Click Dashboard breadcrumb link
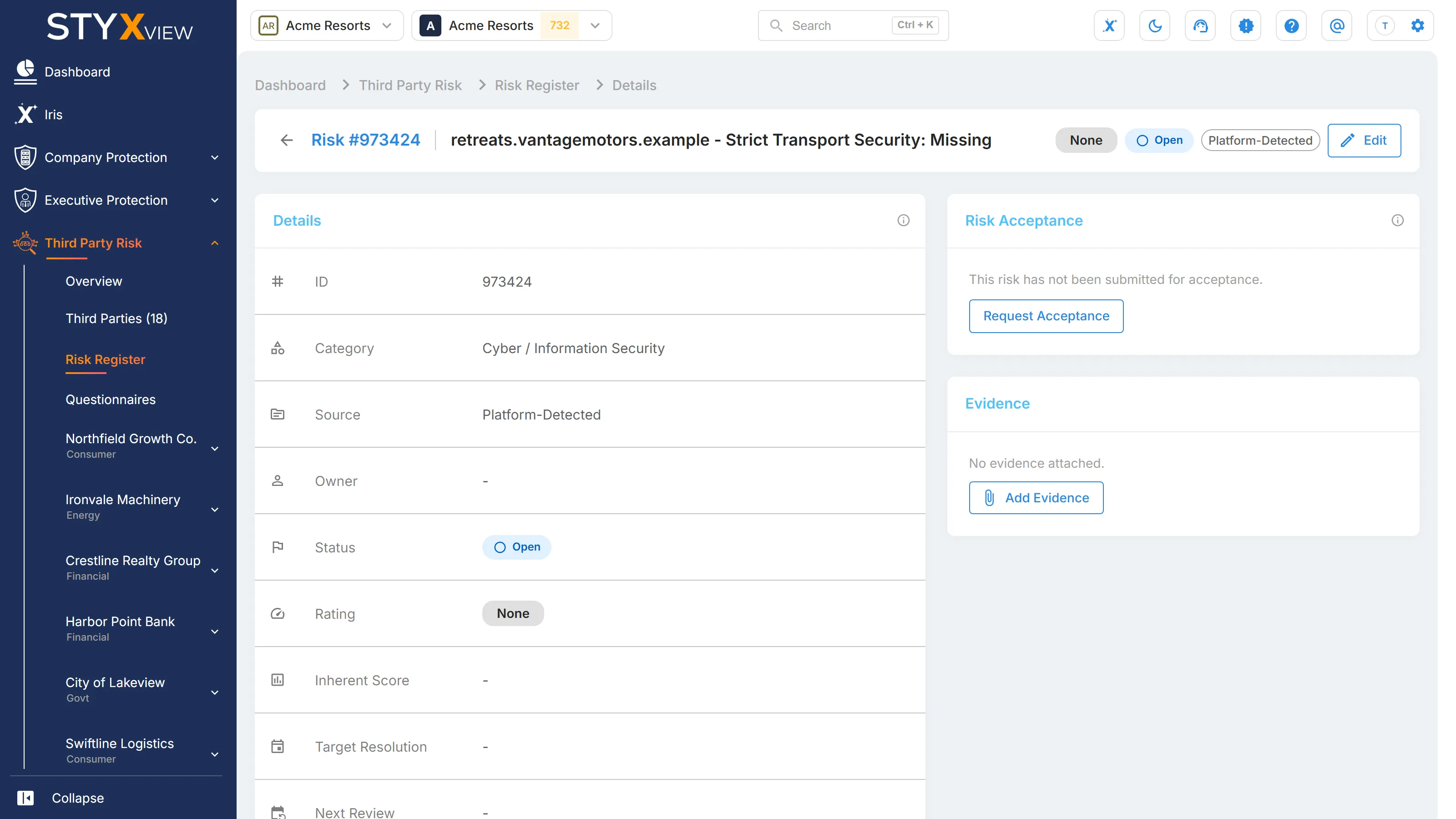The height and width of the screenshot is (819, 1456). [x=290, y=86]
